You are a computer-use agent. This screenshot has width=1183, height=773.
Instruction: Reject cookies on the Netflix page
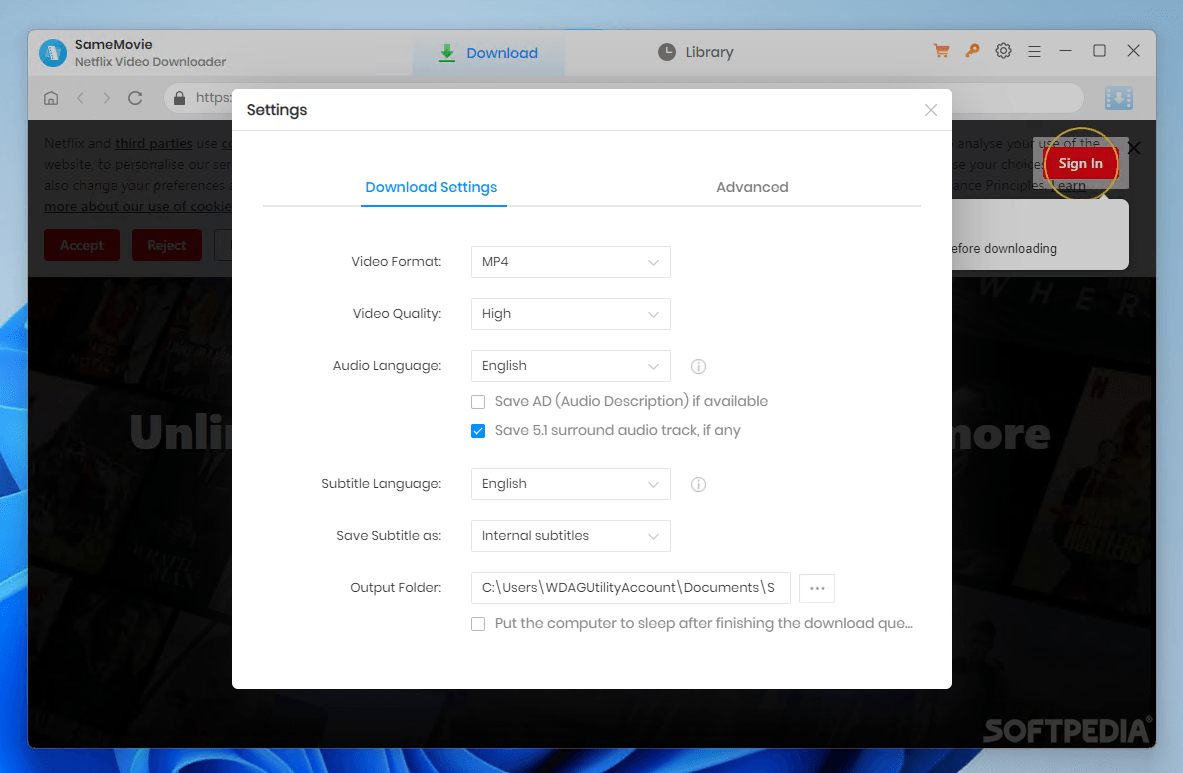click(167, 245)
